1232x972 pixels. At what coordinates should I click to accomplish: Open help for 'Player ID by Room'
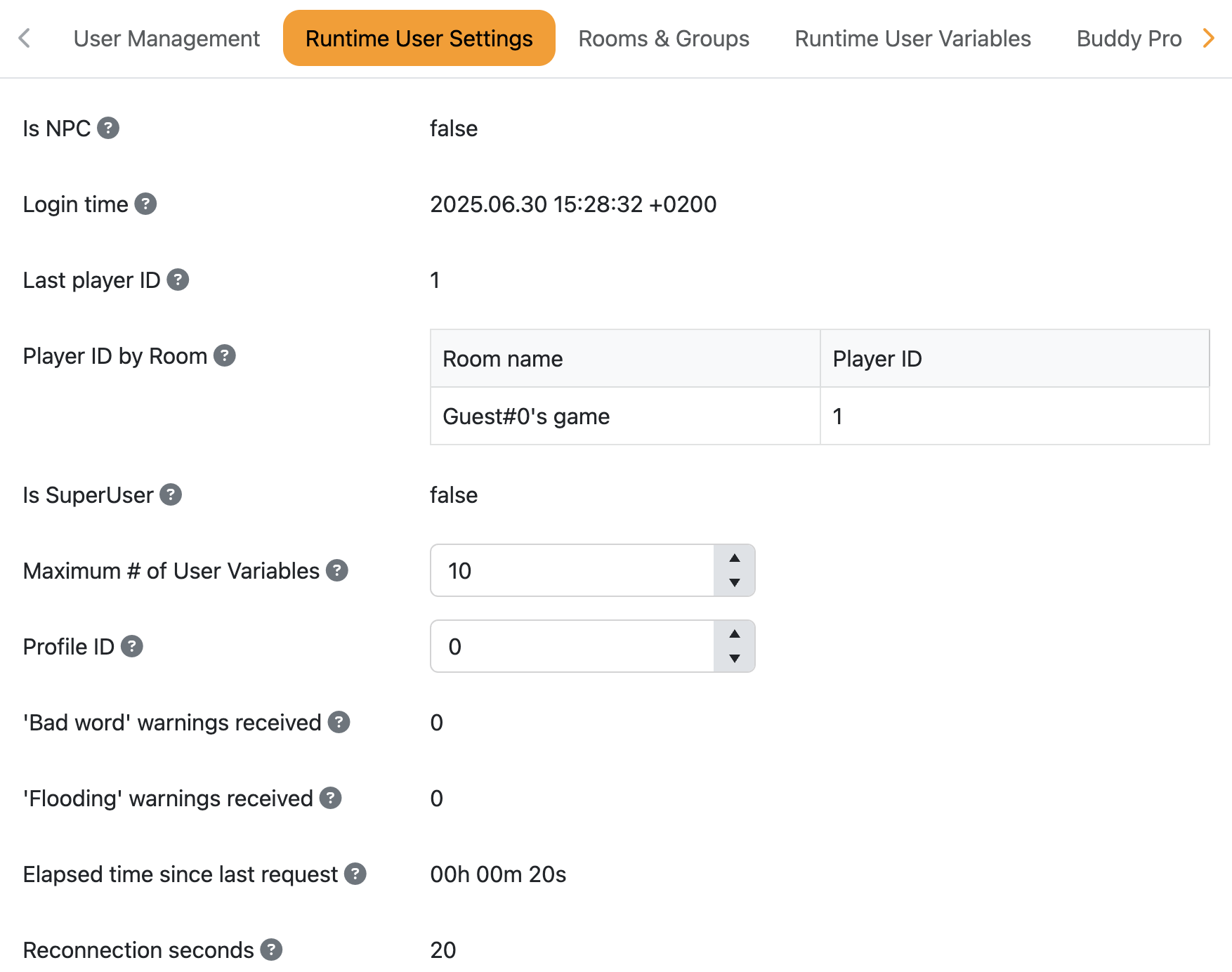(x=225, y=355)
